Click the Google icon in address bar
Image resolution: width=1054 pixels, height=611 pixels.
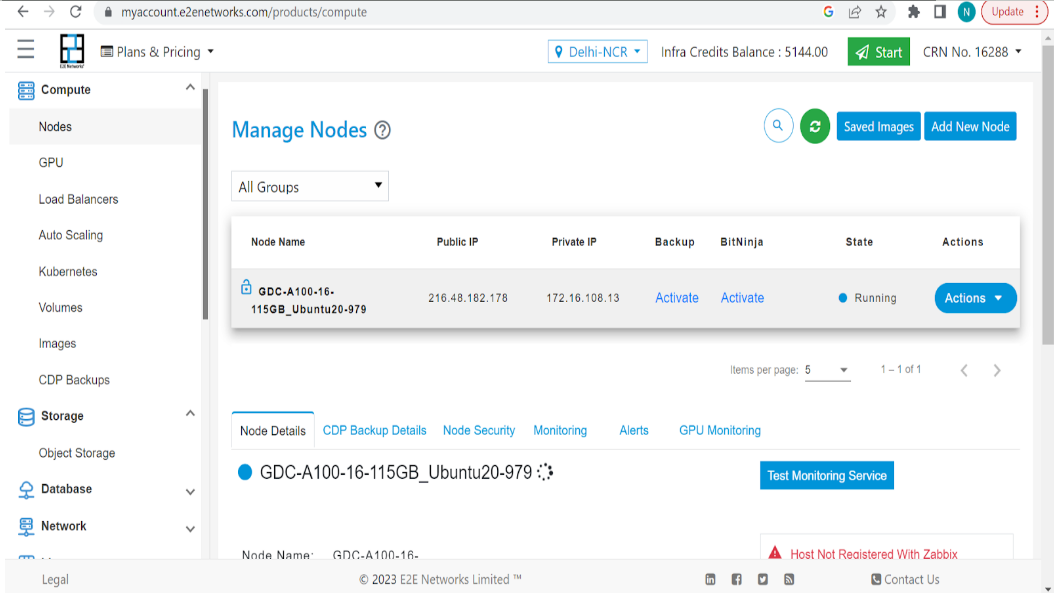coord(828,11)
